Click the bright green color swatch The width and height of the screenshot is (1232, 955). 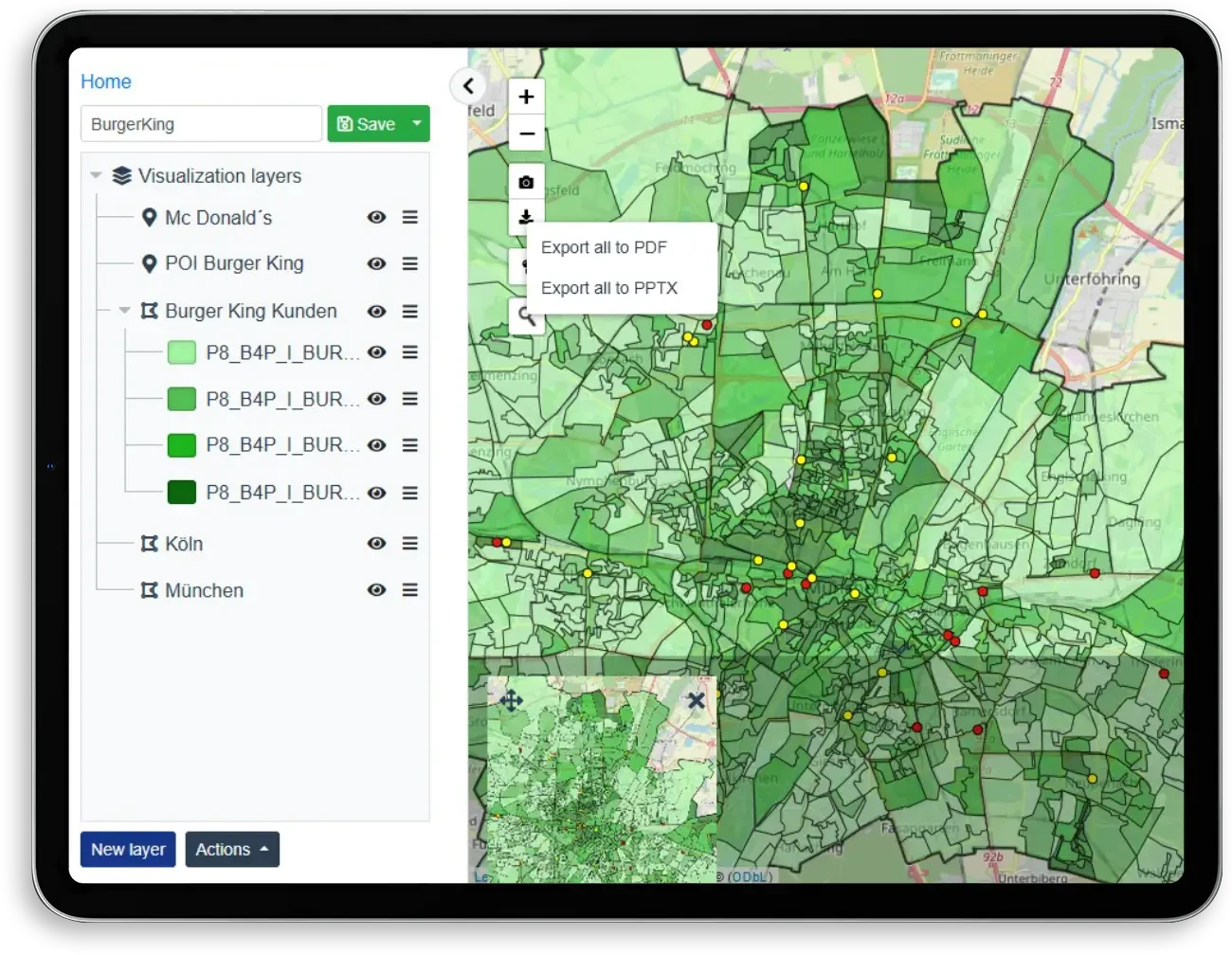click(x=181, y=445)
